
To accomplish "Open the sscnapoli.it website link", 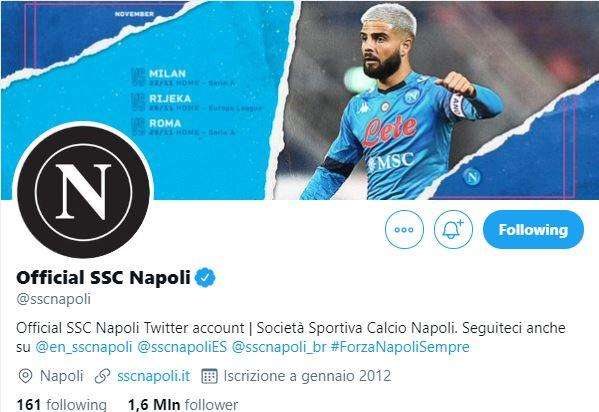I will 153,376.
